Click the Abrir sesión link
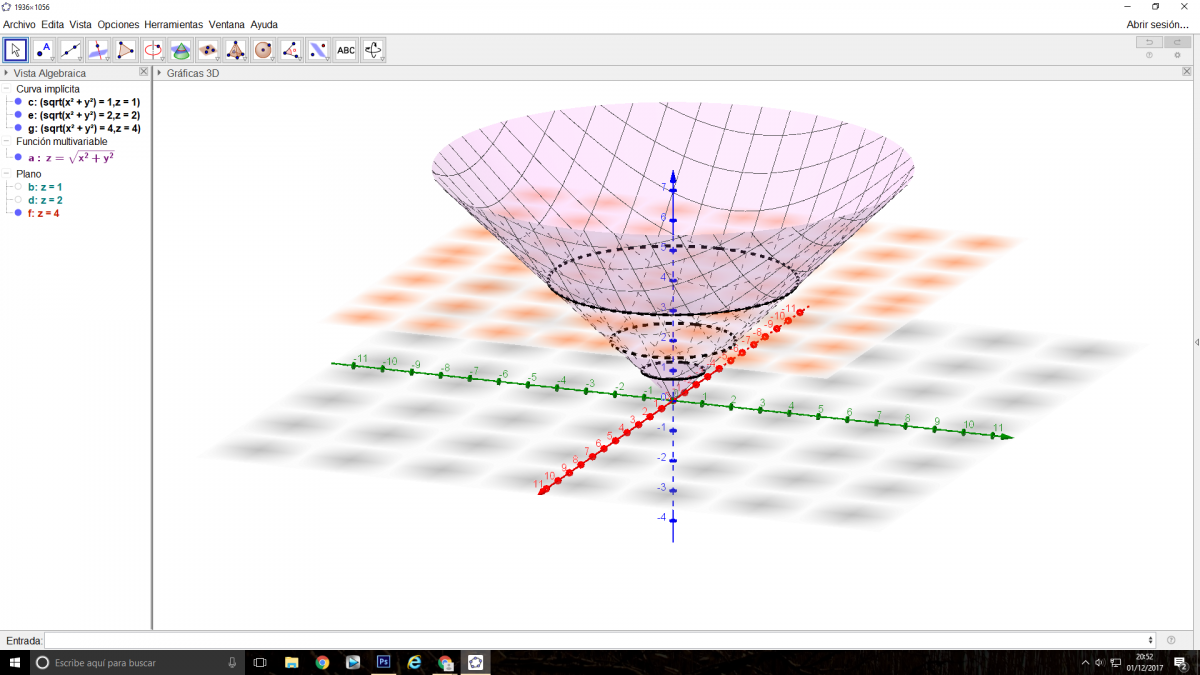Image resolution: width=1200 pixels, height=675 pixels. (1157, 24)
